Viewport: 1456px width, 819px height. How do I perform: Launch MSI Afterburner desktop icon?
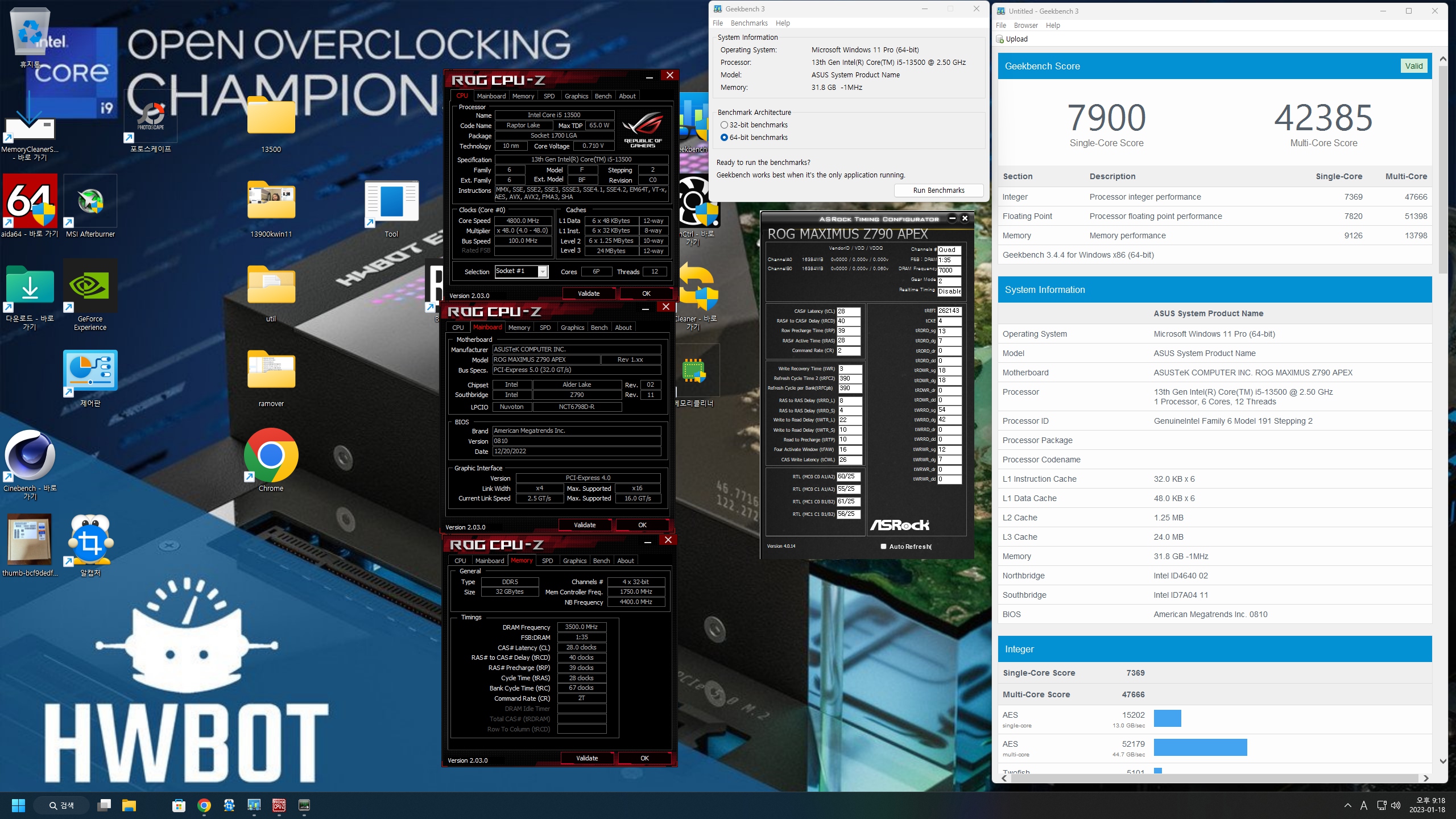[x=90, y=206]
